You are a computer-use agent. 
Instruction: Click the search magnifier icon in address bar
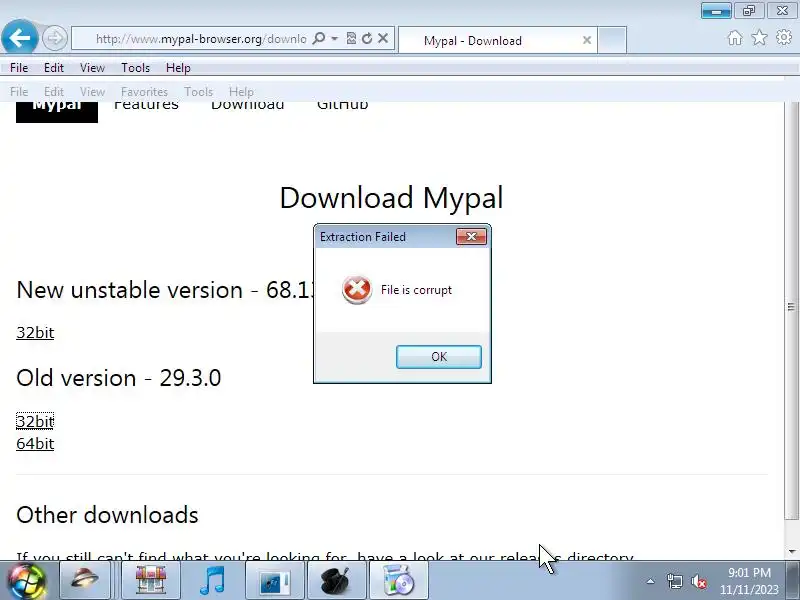(319, 38)
